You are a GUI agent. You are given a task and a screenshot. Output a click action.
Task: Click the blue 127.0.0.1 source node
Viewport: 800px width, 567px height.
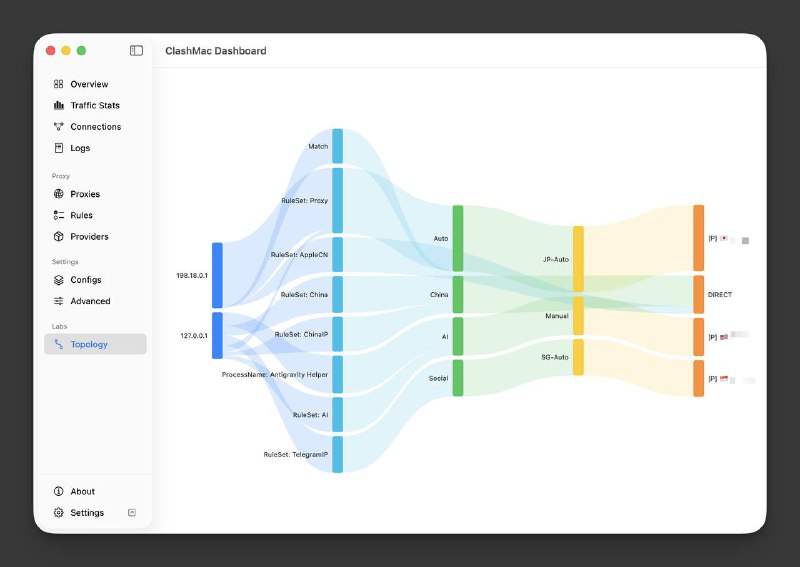pyautogui.click(x=217, y=336)
